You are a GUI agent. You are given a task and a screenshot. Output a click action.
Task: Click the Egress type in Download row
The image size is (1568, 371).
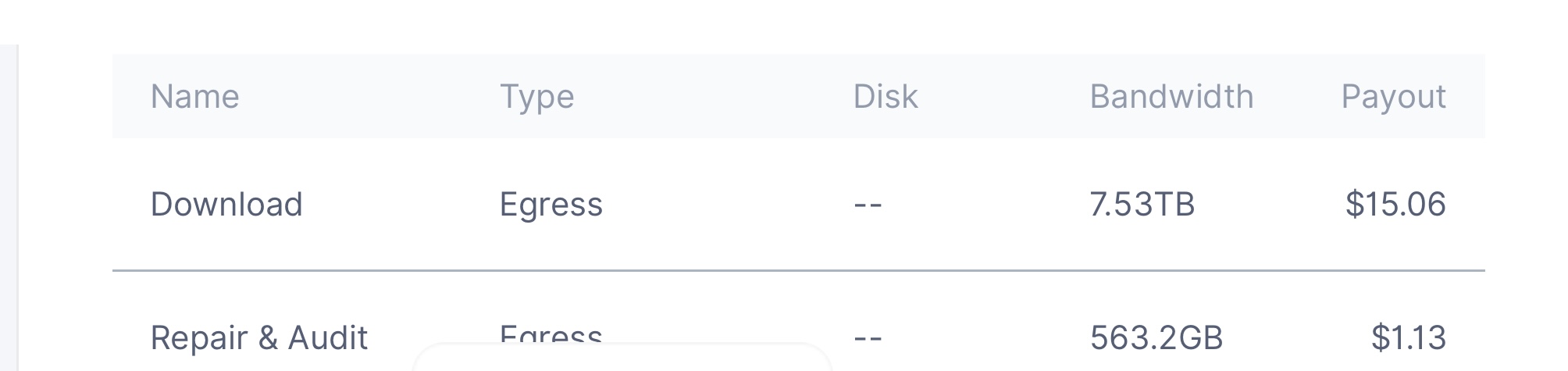(x=551, y=206)
